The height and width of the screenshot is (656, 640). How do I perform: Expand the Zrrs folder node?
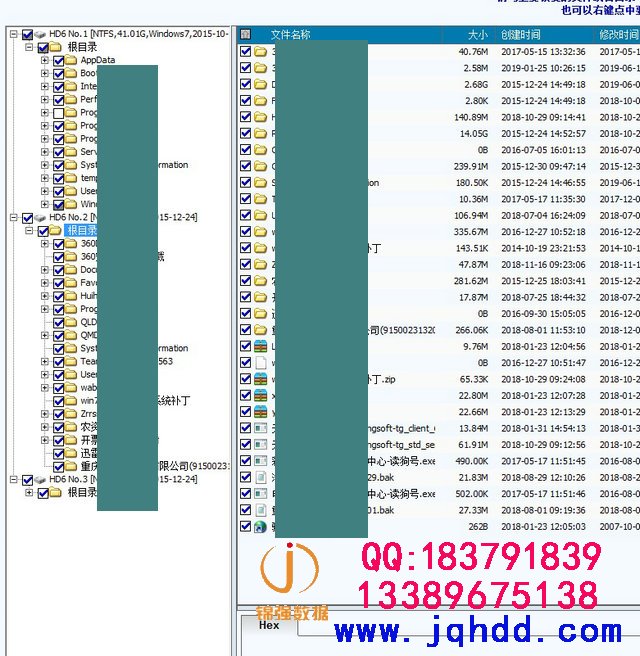click(44, 414)
